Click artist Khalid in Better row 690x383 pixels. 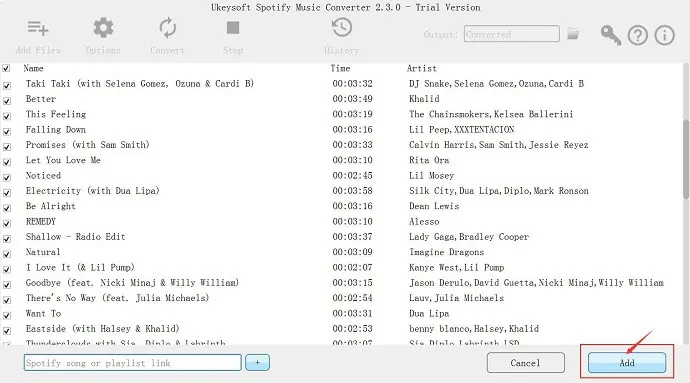pos(424,99)
